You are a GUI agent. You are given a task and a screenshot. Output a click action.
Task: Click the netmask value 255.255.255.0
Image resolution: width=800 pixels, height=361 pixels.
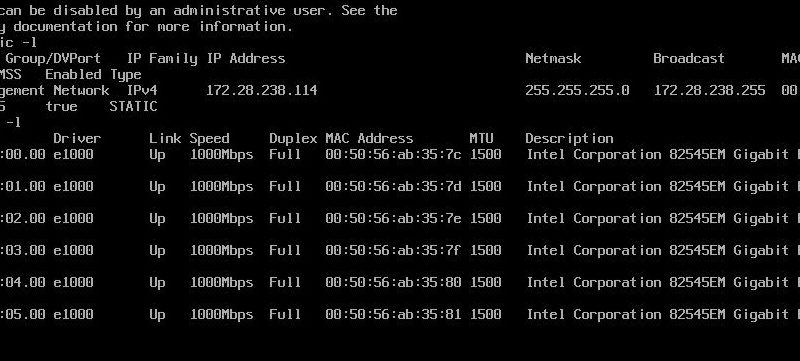point(578,91)
